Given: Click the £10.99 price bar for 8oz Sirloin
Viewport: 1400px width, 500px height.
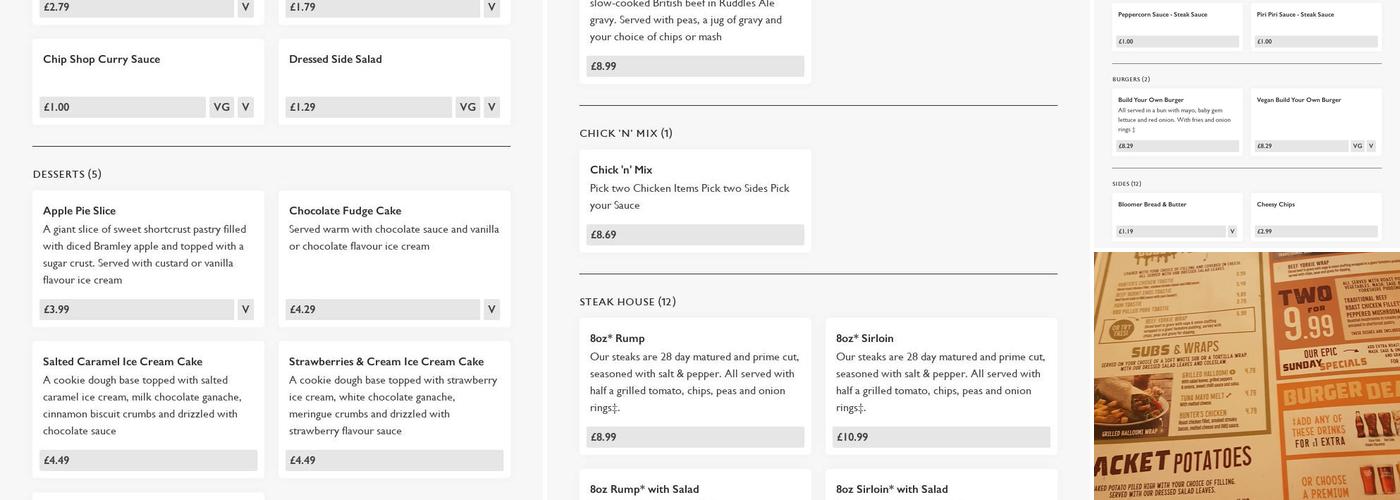Looking at the screenshot, I should pyautogui.click(x=941, y=437).
